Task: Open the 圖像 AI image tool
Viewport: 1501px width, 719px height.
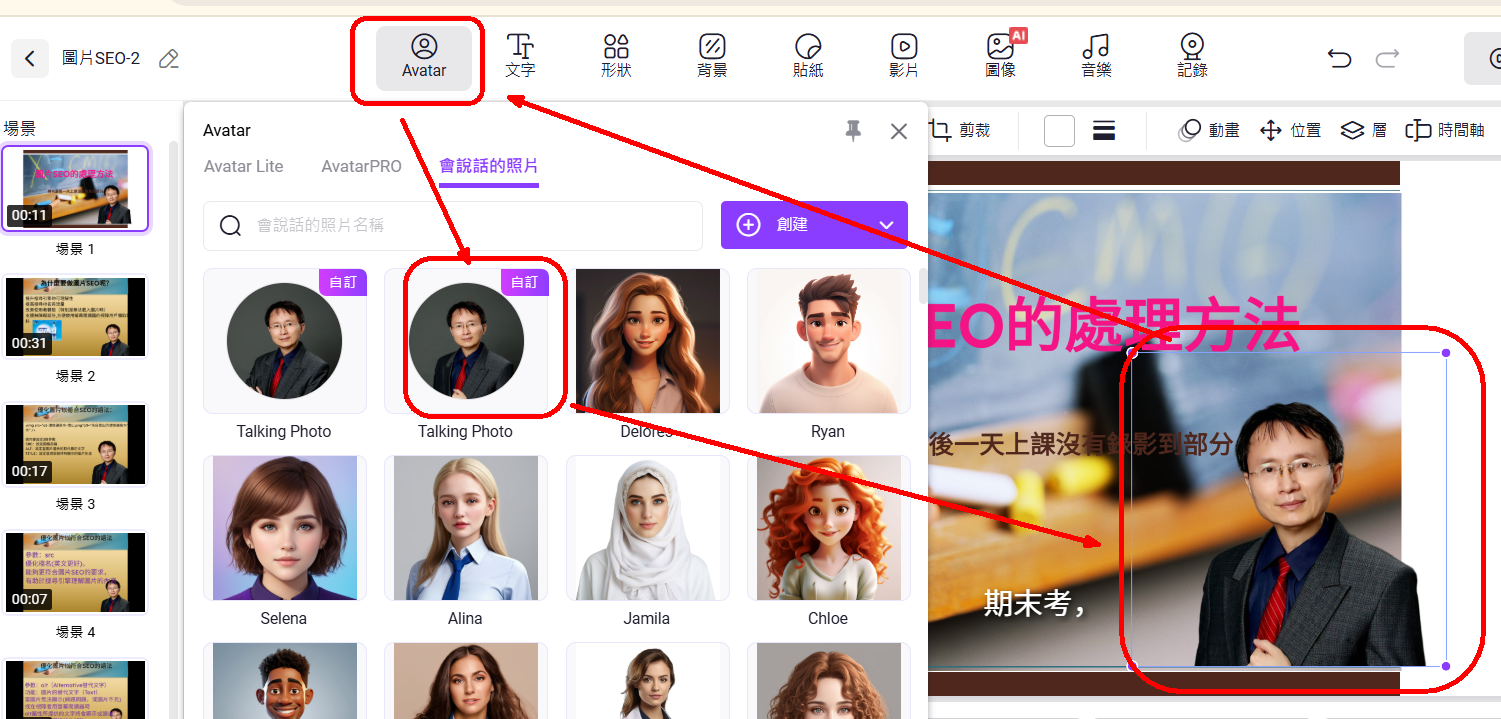Action: click(x=1001, y=56)
